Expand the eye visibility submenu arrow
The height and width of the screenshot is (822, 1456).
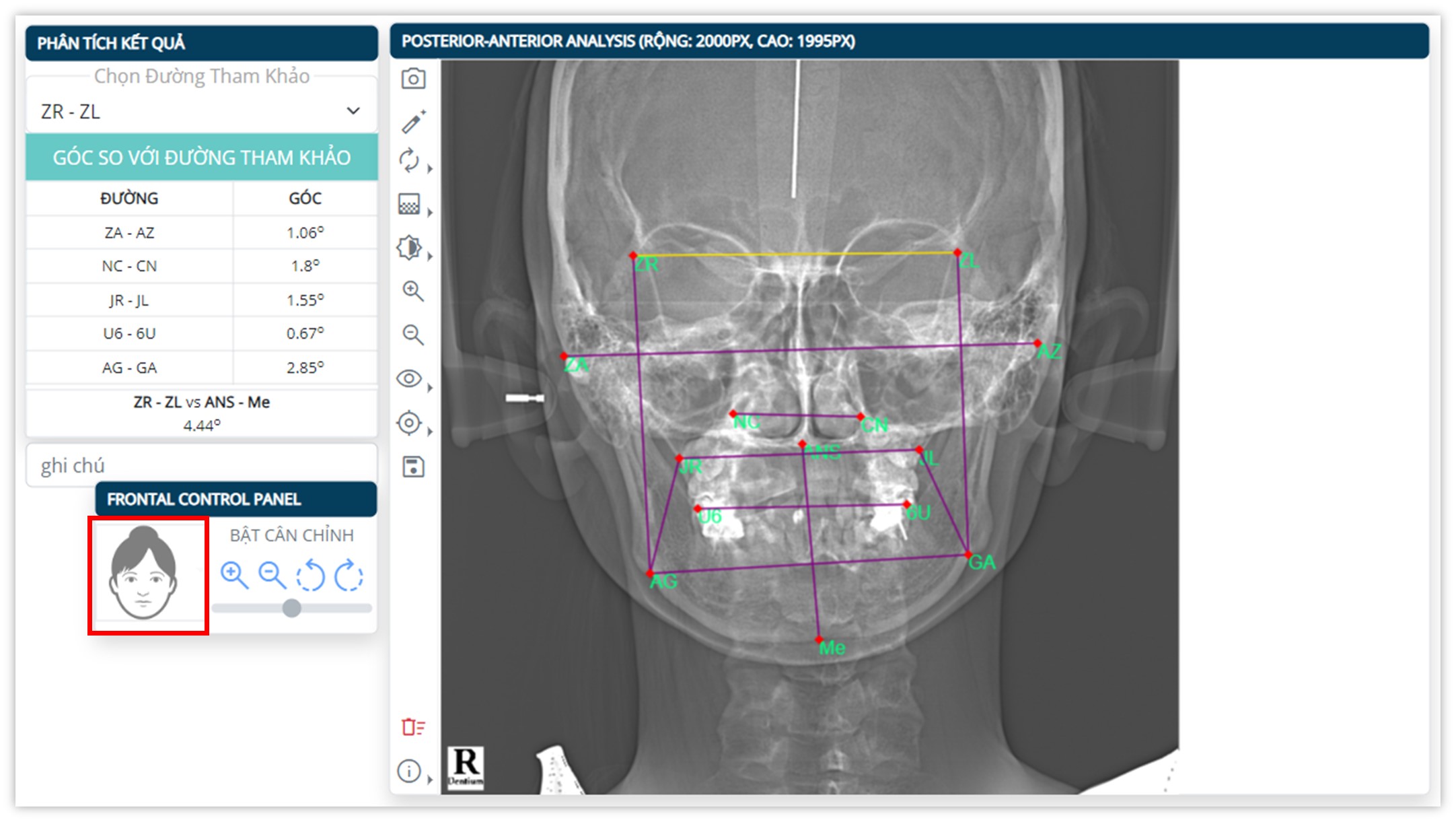tap(430, 387)
